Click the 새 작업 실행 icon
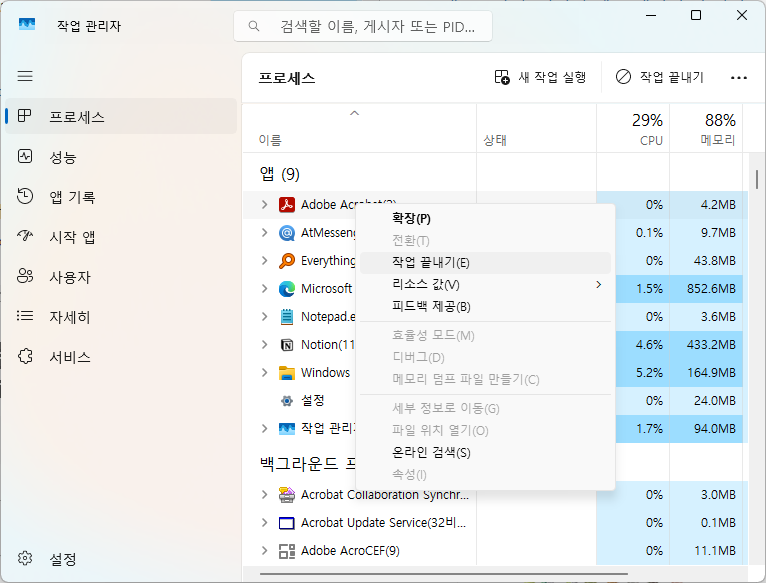The height and width of the screenshot is (583, 766). pyautogui.click(x=502, y=77)
